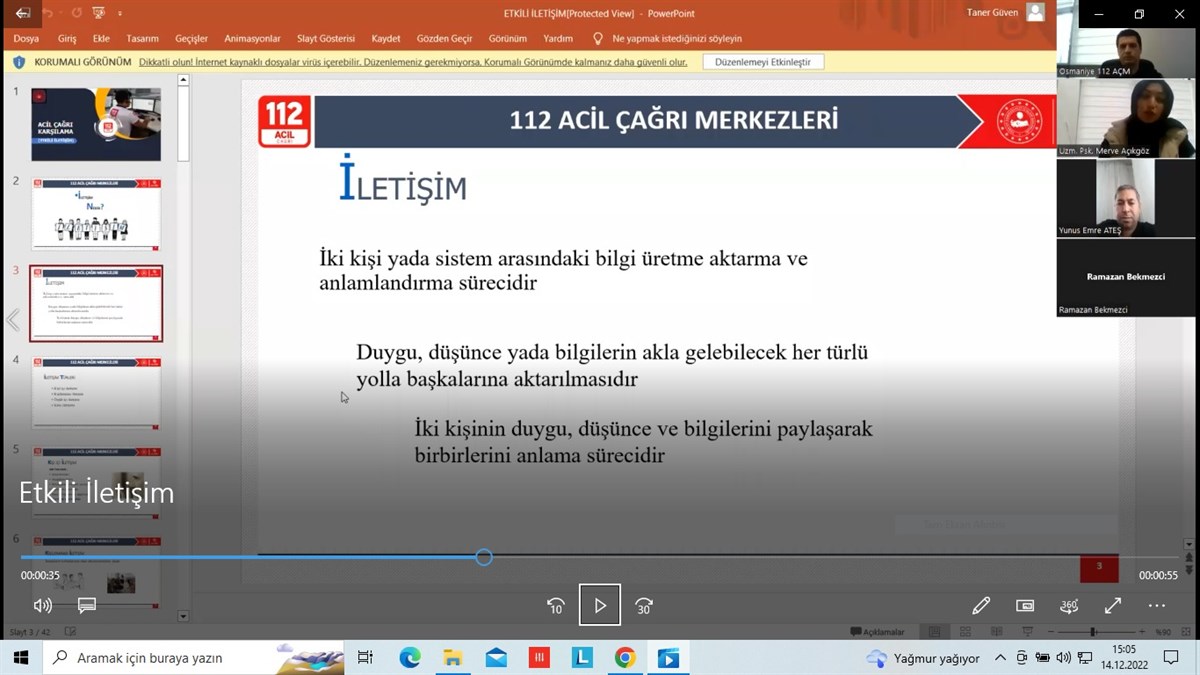Click the pencil edit icon
1200x675 pixels.
click(981, 605)
